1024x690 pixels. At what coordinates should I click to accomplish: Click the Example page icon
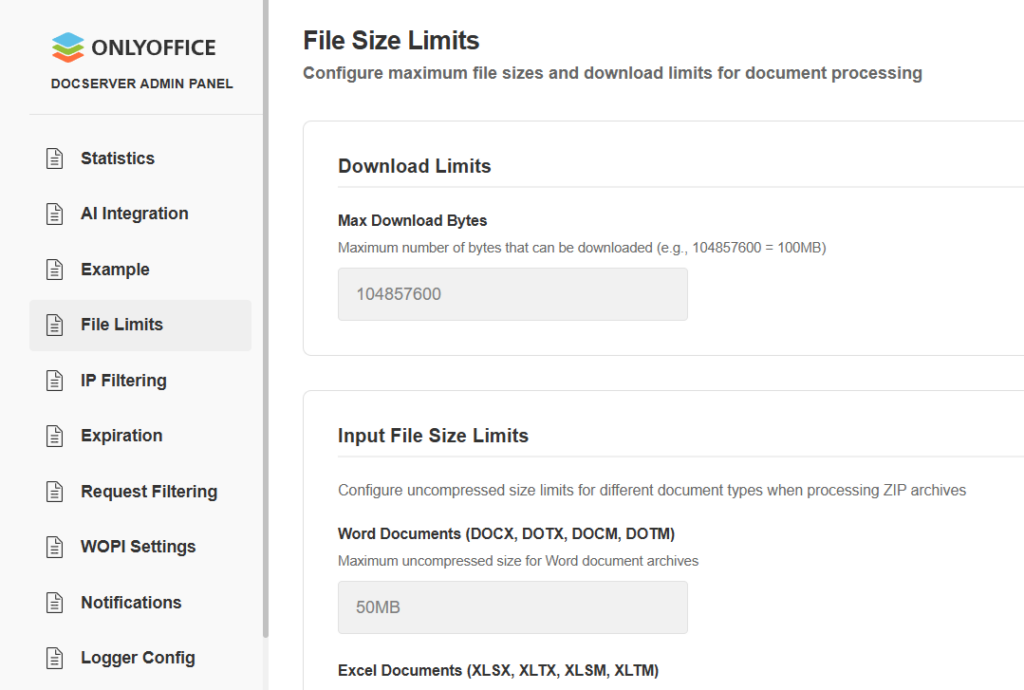(55, 270)
